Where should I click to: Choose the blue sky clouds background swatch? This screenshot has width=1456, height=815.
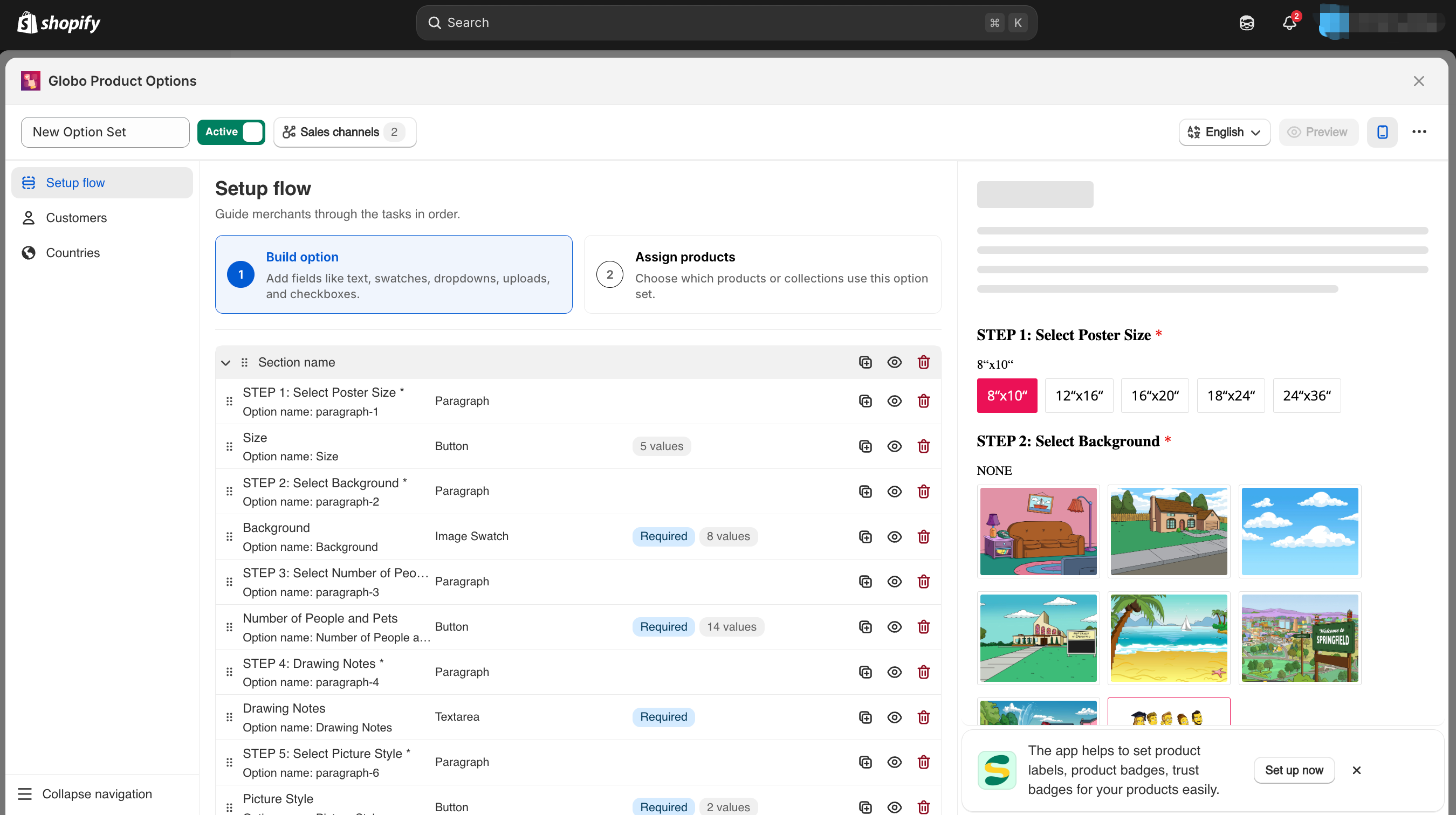point(1300,531)
